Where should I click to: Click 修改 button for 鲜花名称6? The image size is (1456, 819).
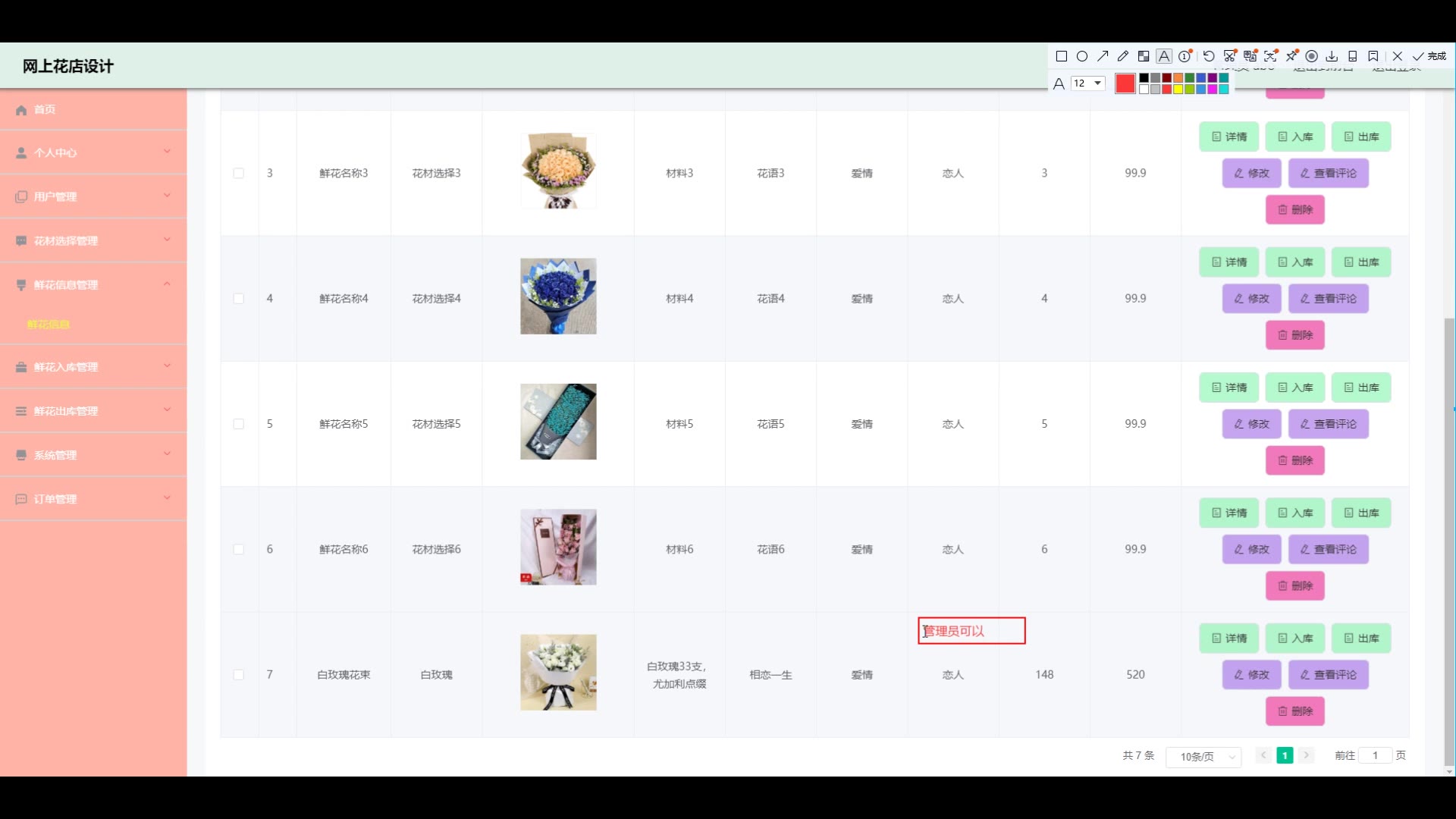1251,549
